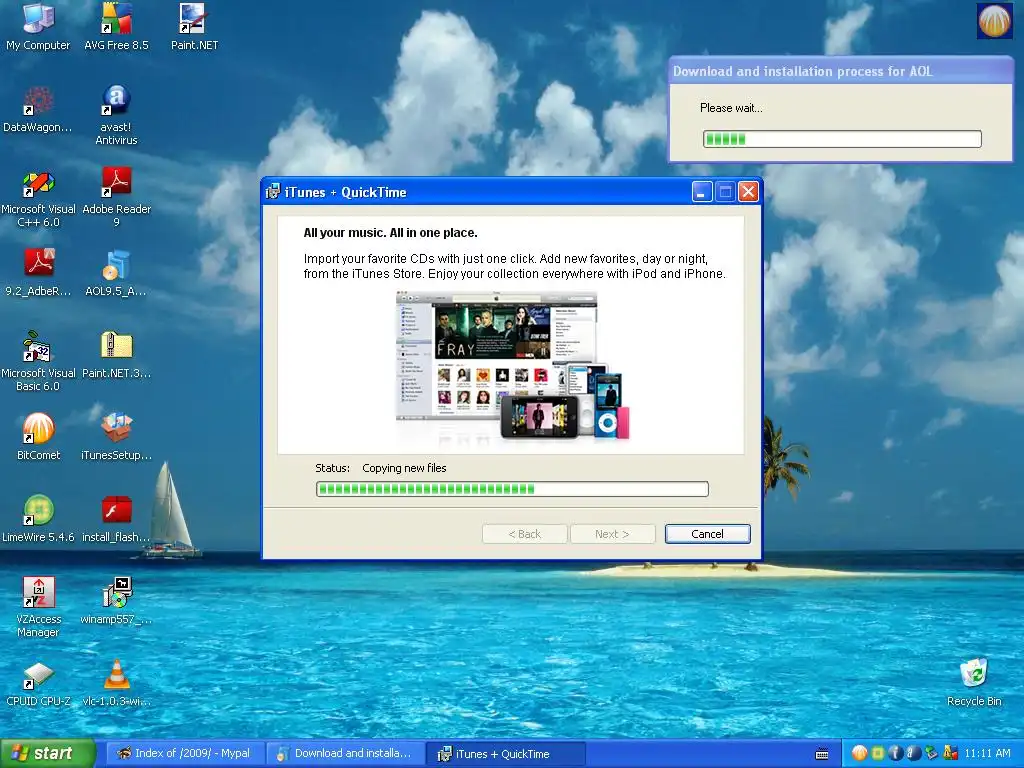Click the AVG tray icon

tap(950, 753)
